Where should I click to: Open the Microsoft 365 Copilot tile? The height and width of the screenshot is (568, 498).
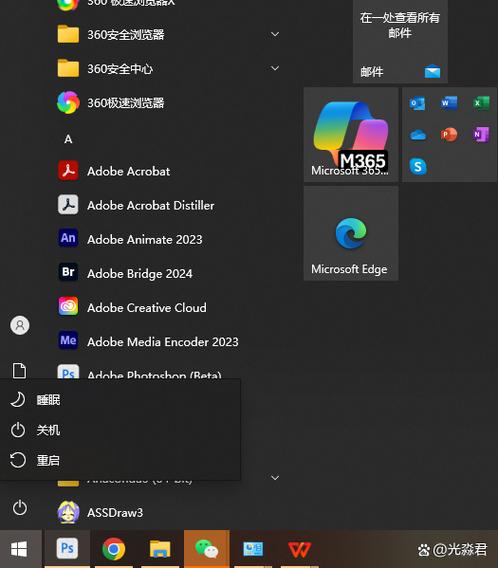click(351, 134)
